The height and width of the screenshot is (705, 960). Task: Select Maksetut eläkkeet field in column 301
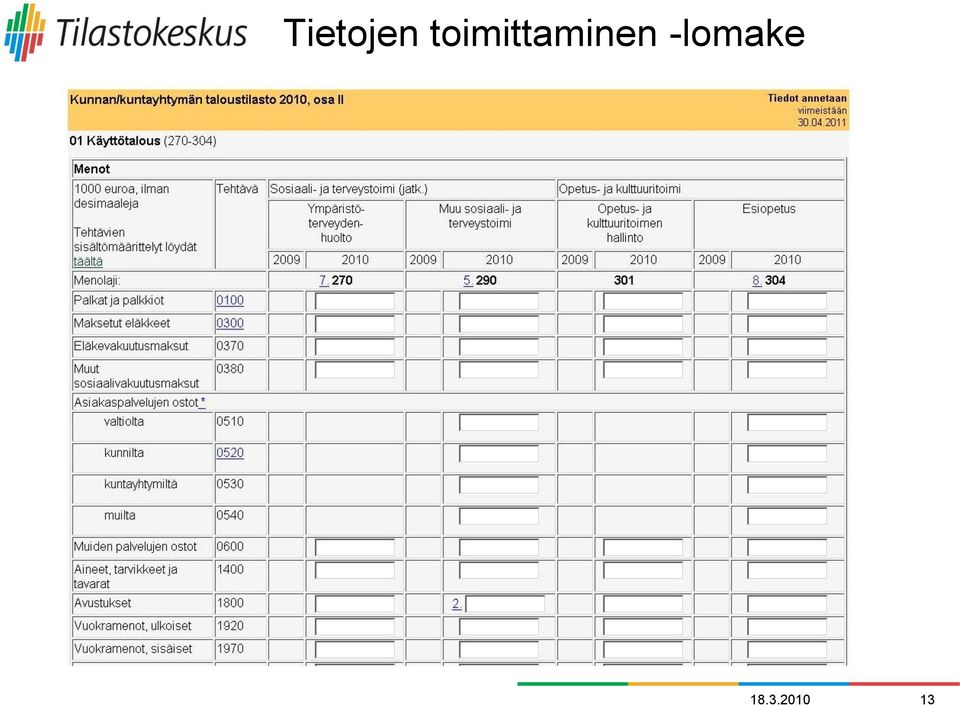tap(643, 324)
